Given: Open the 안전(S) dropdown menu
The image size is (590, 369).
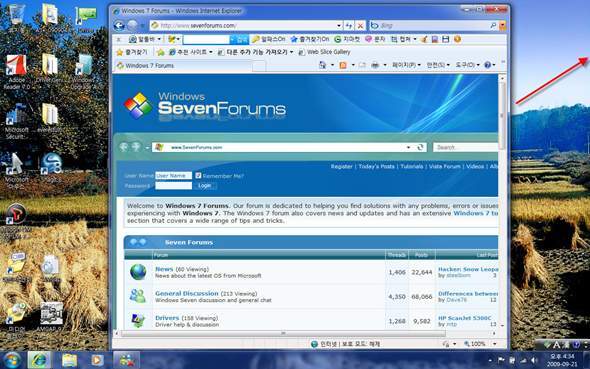Looking at the screenshot, I should [438, 65].
